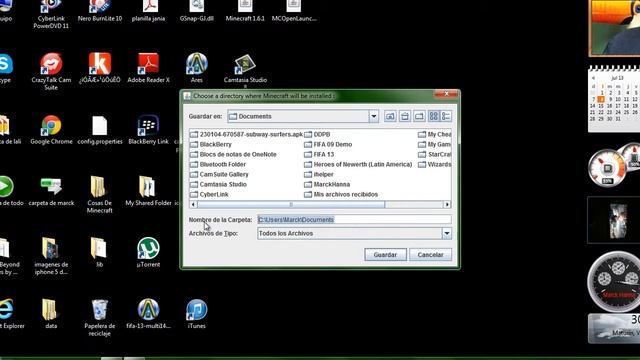Select the MarckHanna folder entry

pyautogui.click(x=327, y=184)
